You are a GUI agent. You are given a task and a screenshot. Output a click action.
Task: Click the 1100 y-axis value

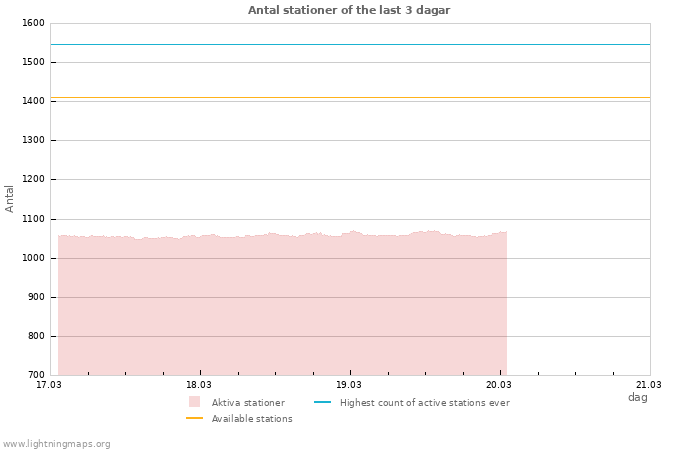click(x=33, y=219)
